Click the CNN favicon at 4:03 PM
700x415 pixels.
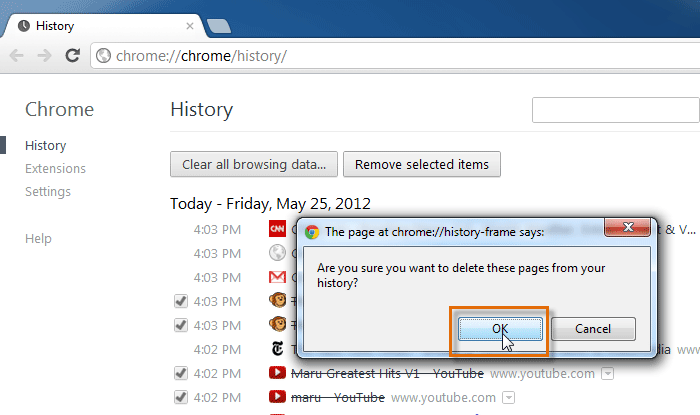coord(277,229)
